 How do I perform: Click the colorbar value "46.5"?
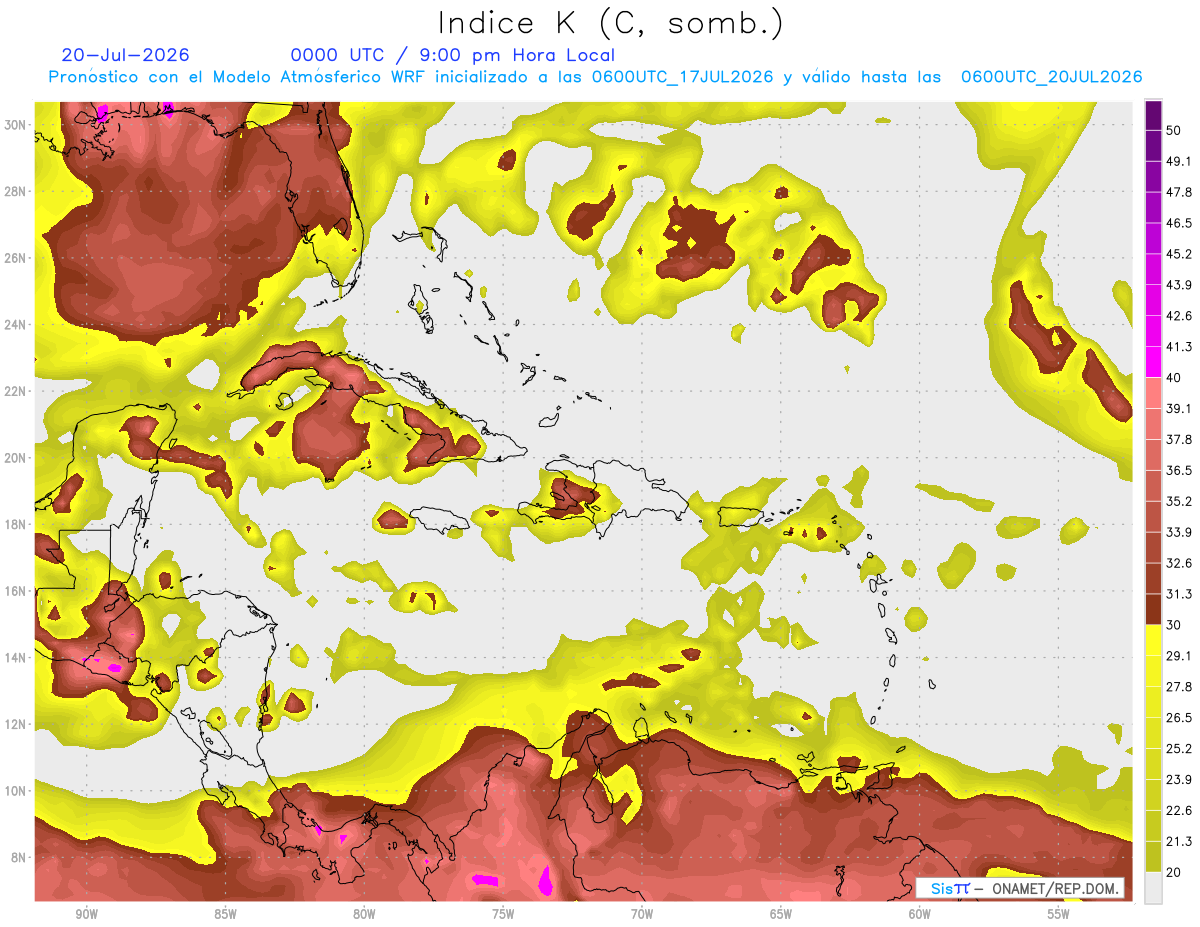tap(1178, 224)
